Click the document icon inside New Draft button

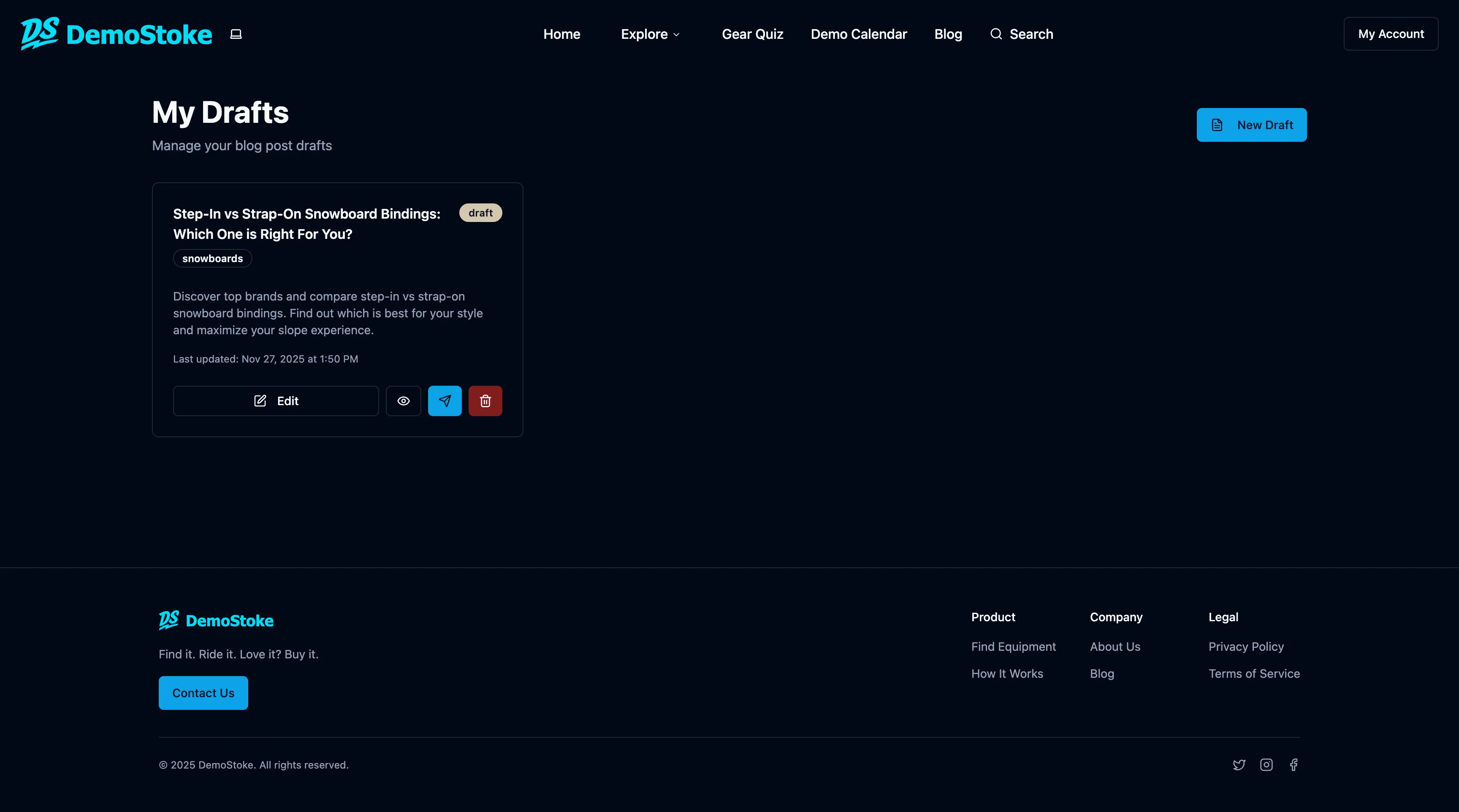[x=1217, y=125]
